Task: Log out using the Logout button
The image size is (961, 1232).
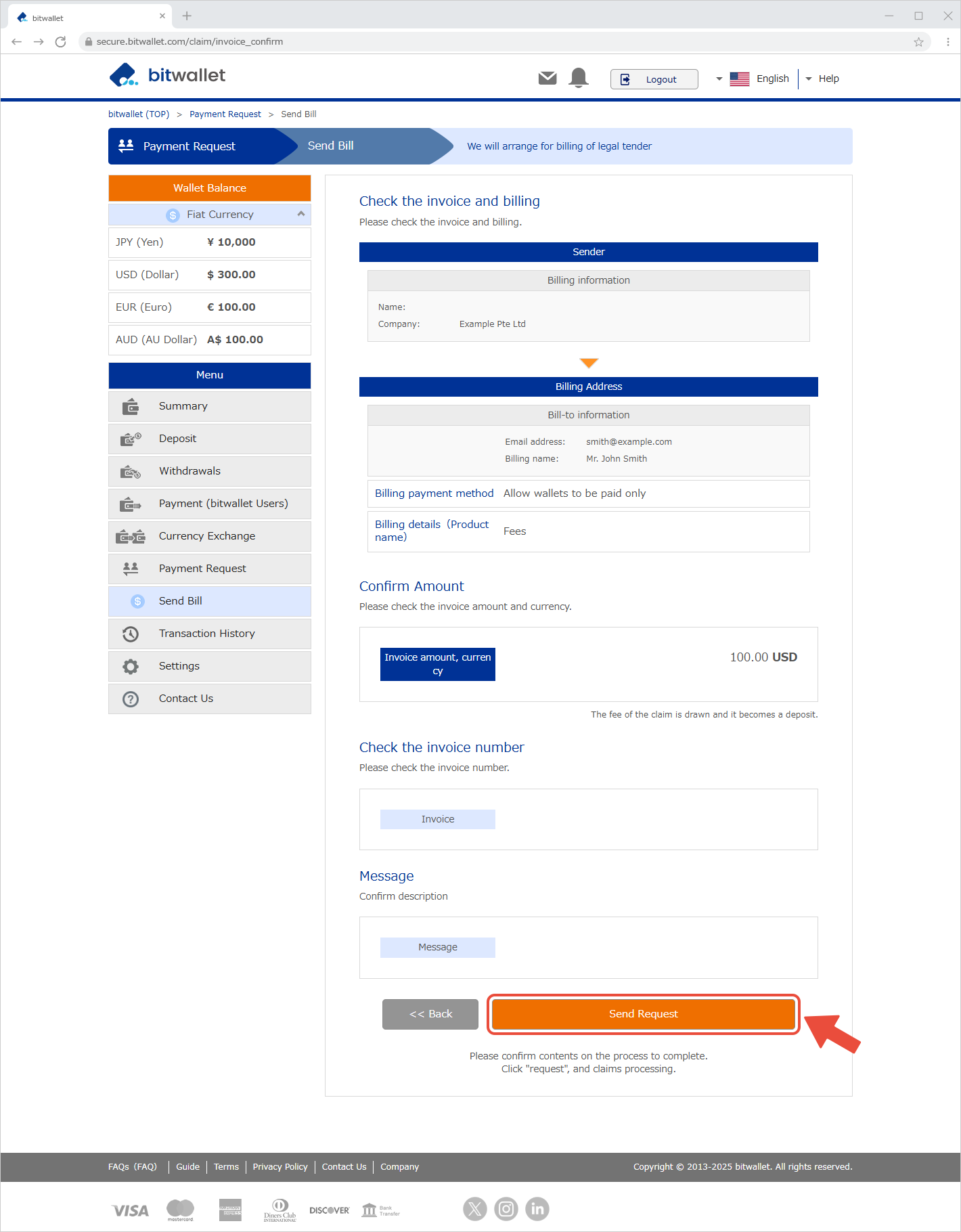Action: click(x=654, y=79)
